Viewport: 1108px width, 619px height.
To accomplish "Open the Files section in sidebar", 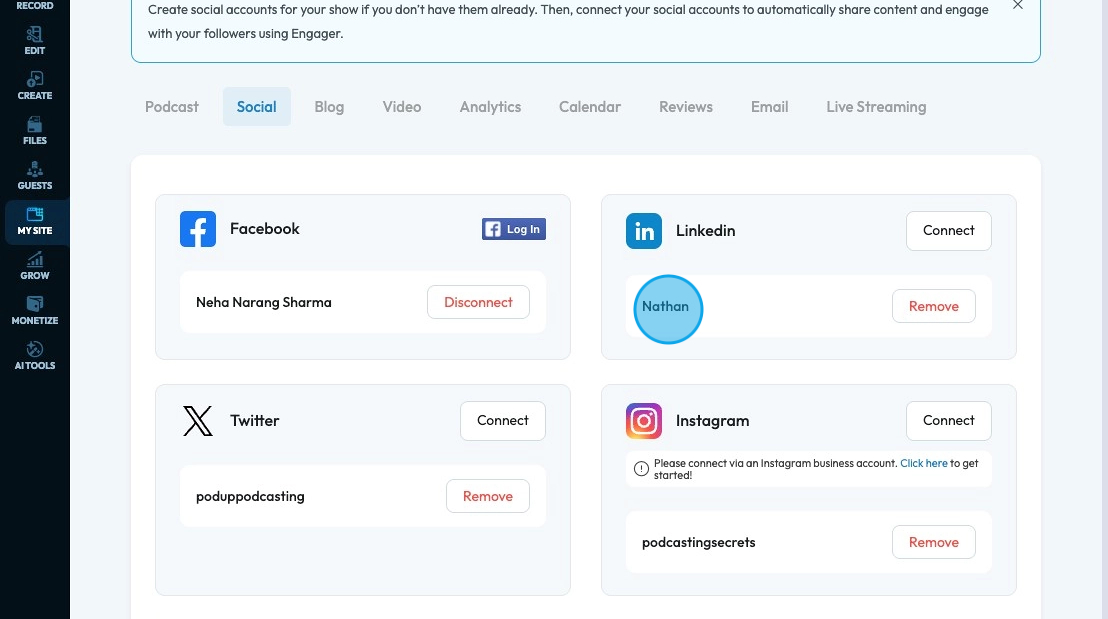I will [x=35, y=131].
